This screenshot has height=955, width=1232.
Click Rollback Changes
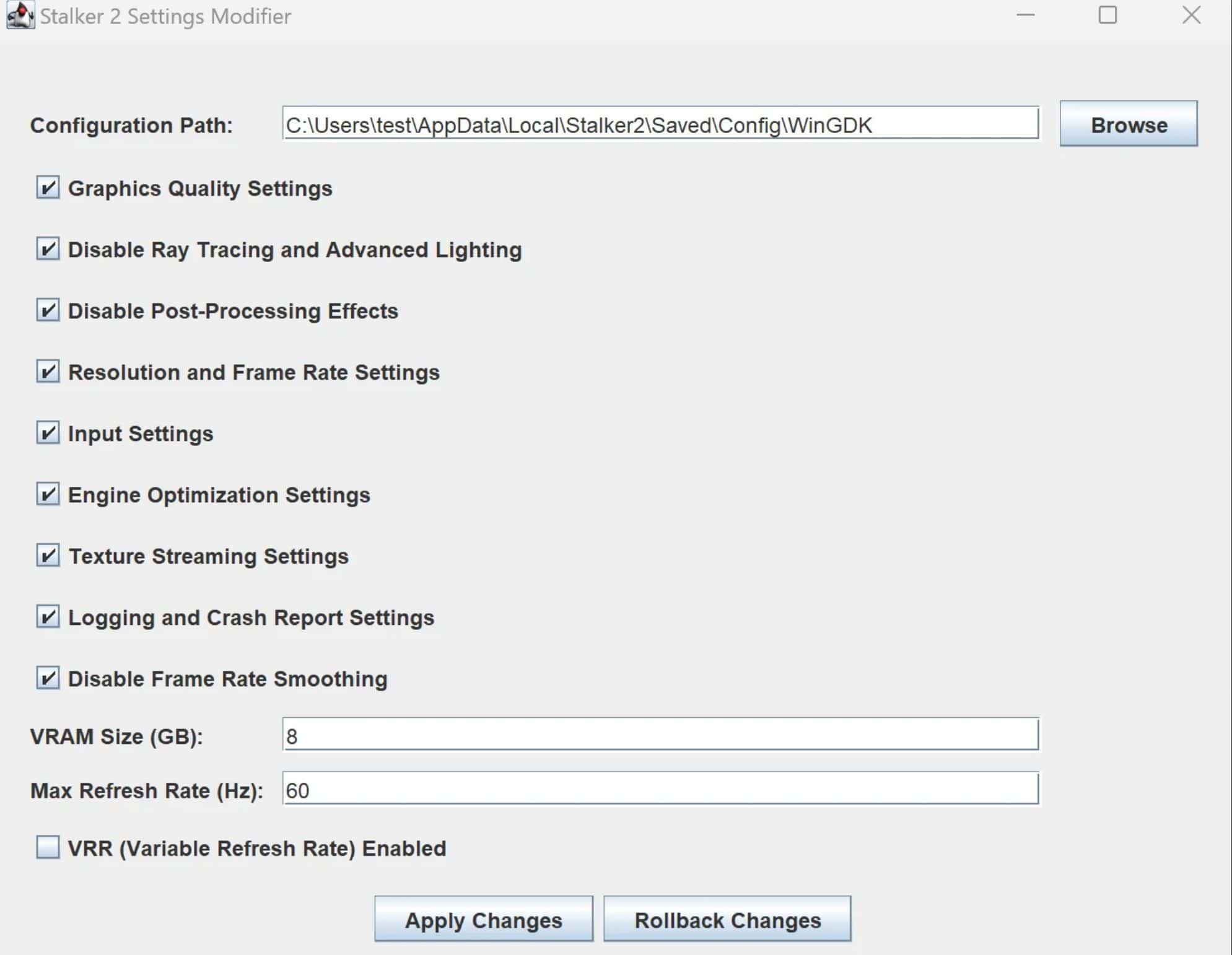(x=727, y=920)
